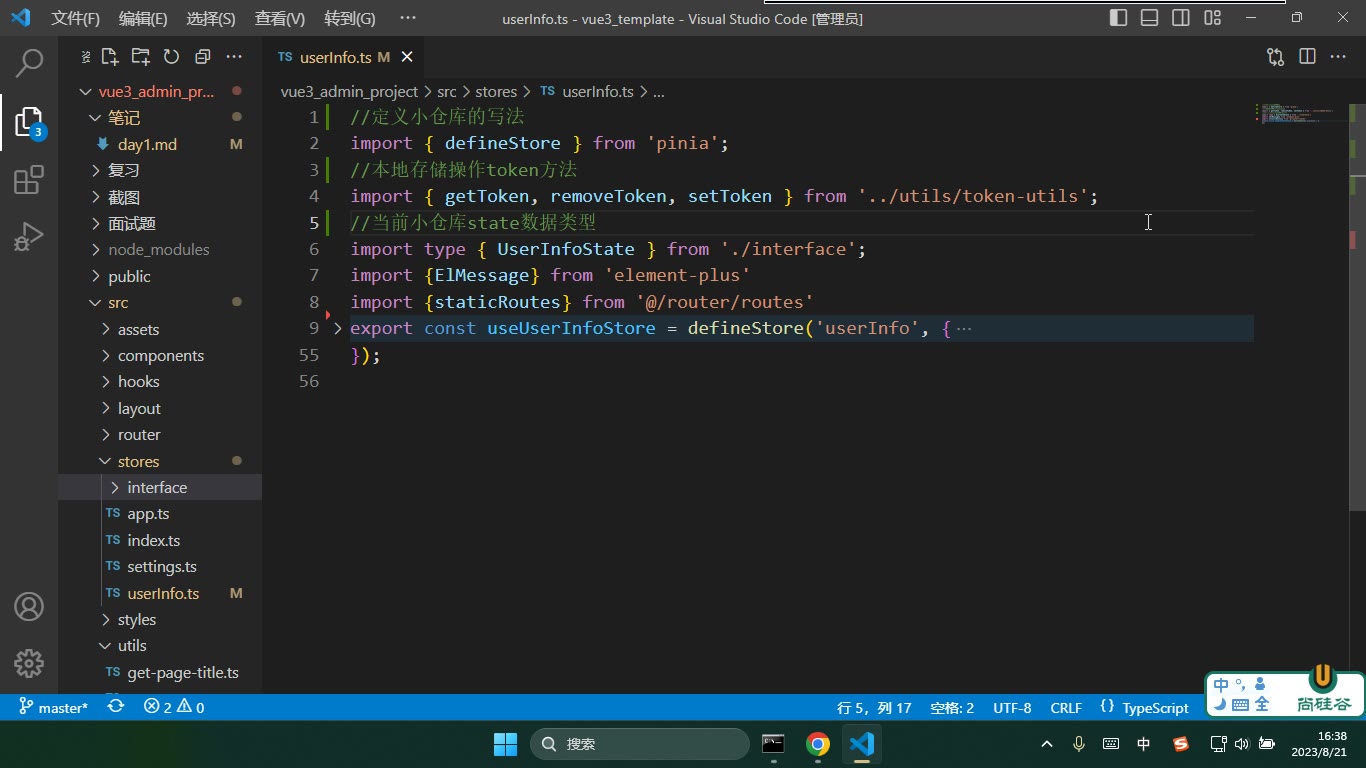The image size is (1366, 768).
Task: Click the Accounts icon in activity bar
Action: 29,606
